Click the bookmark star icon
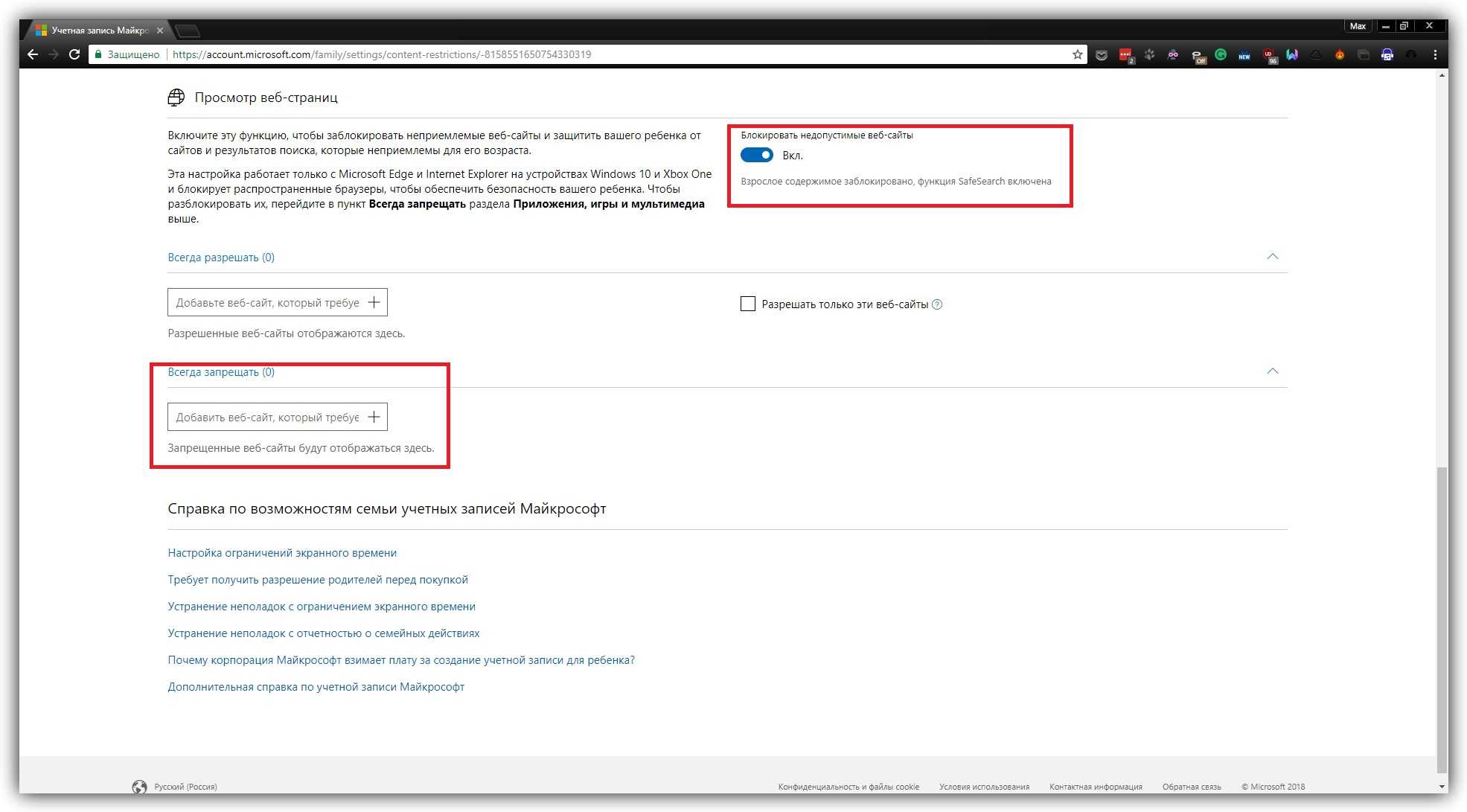1467x812 pixels. click(1077, 54)
